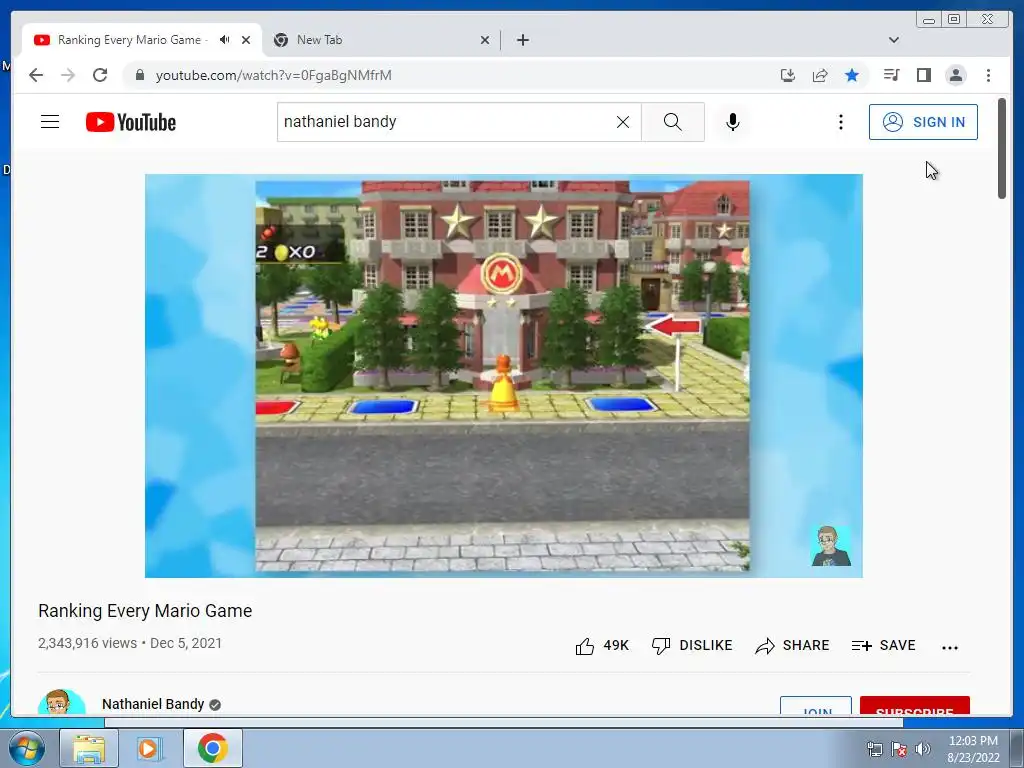The height and width of the screenshot is (768, 1024).
Task: Open the Windows Start menu
Action: (x=26, y=748)
